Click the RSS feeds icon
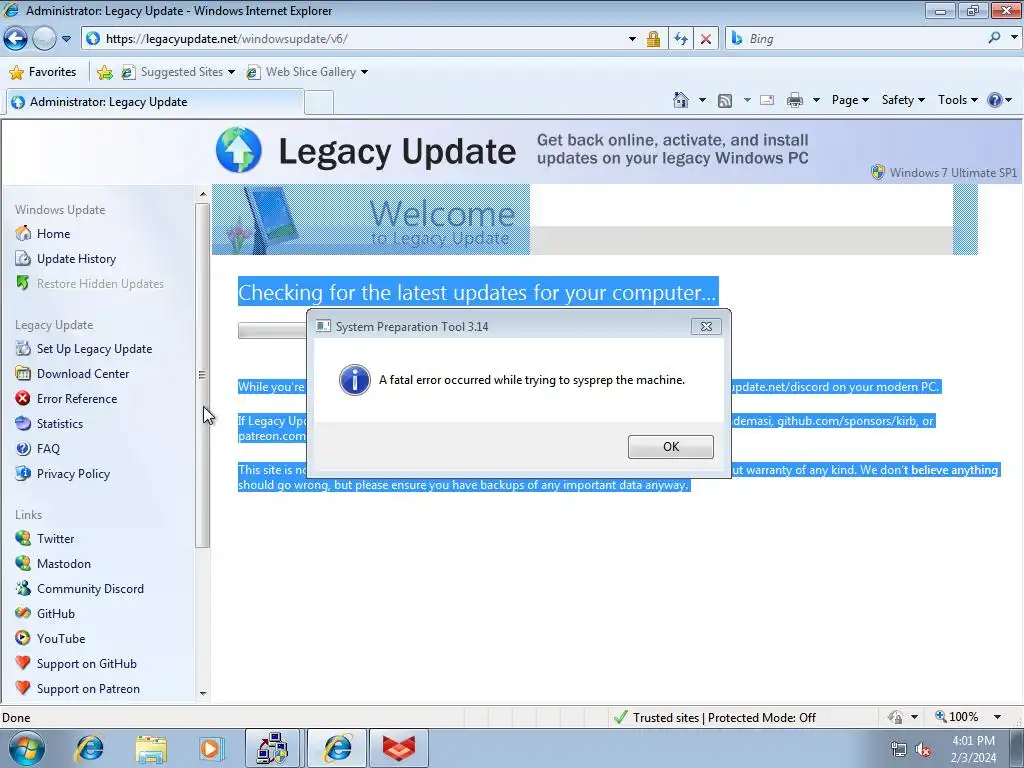Screen dimensions: 1024x768 [x=725, y=101]
